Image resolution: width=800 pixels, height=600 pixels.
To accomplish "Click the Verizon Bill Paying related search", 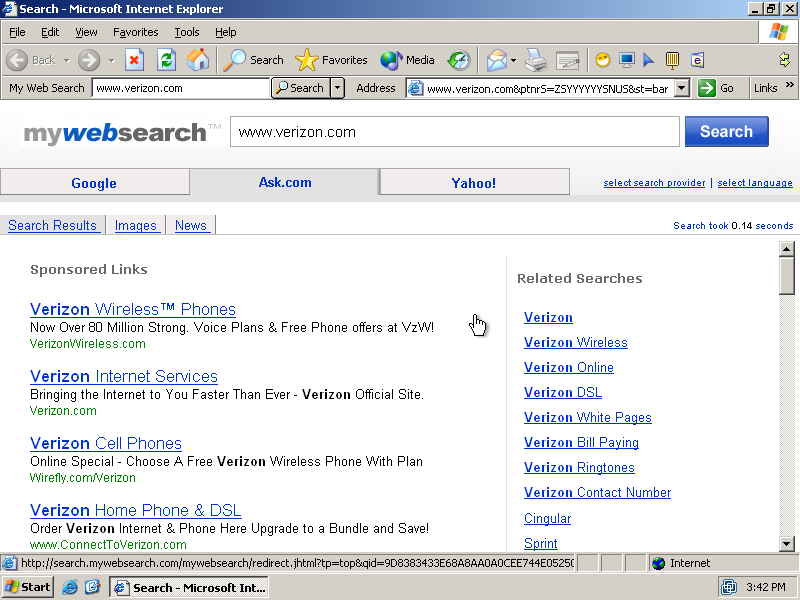I will (x=581, y=442).
